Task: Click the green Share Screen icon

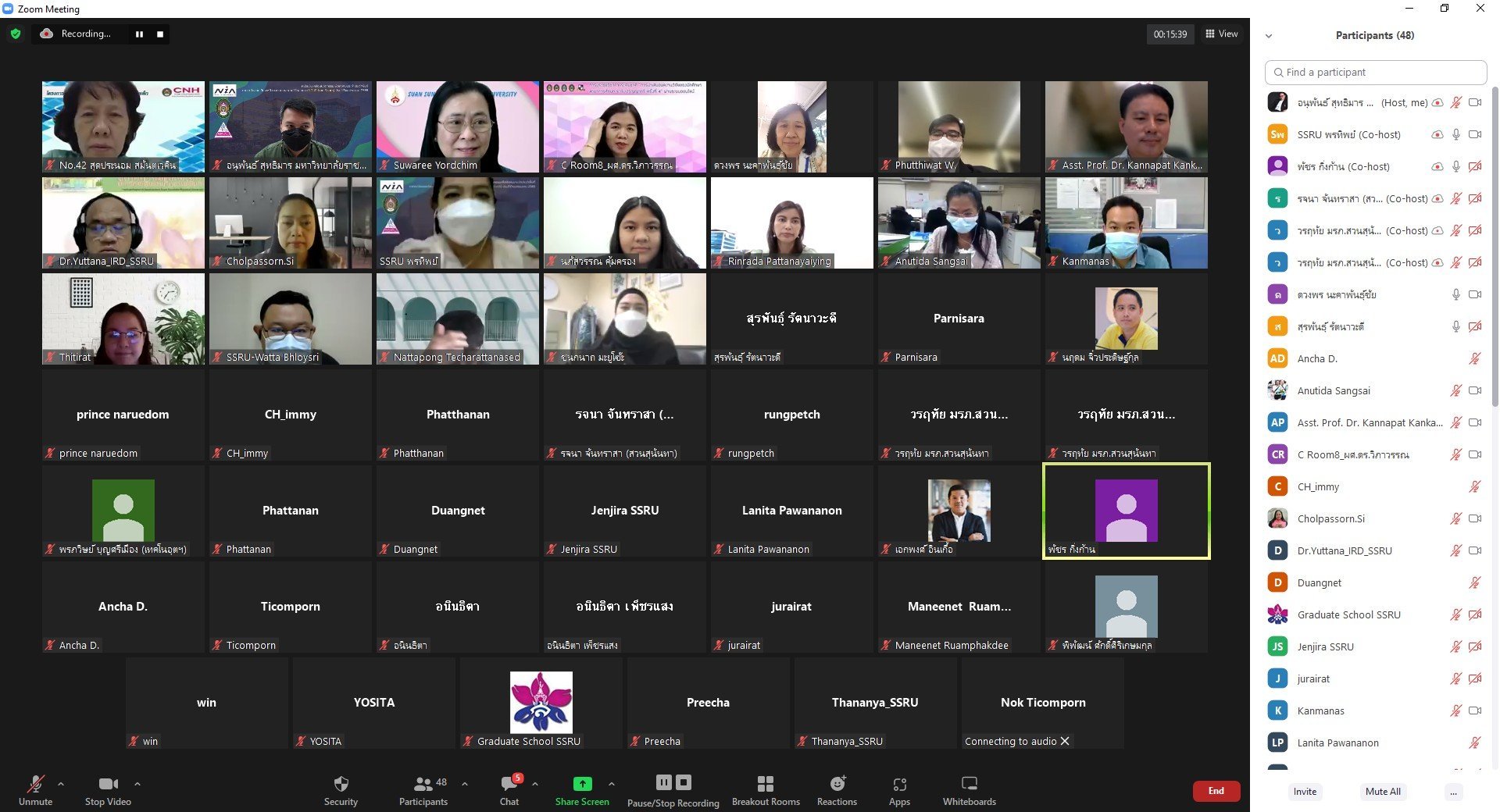Action: coord(582,784)
